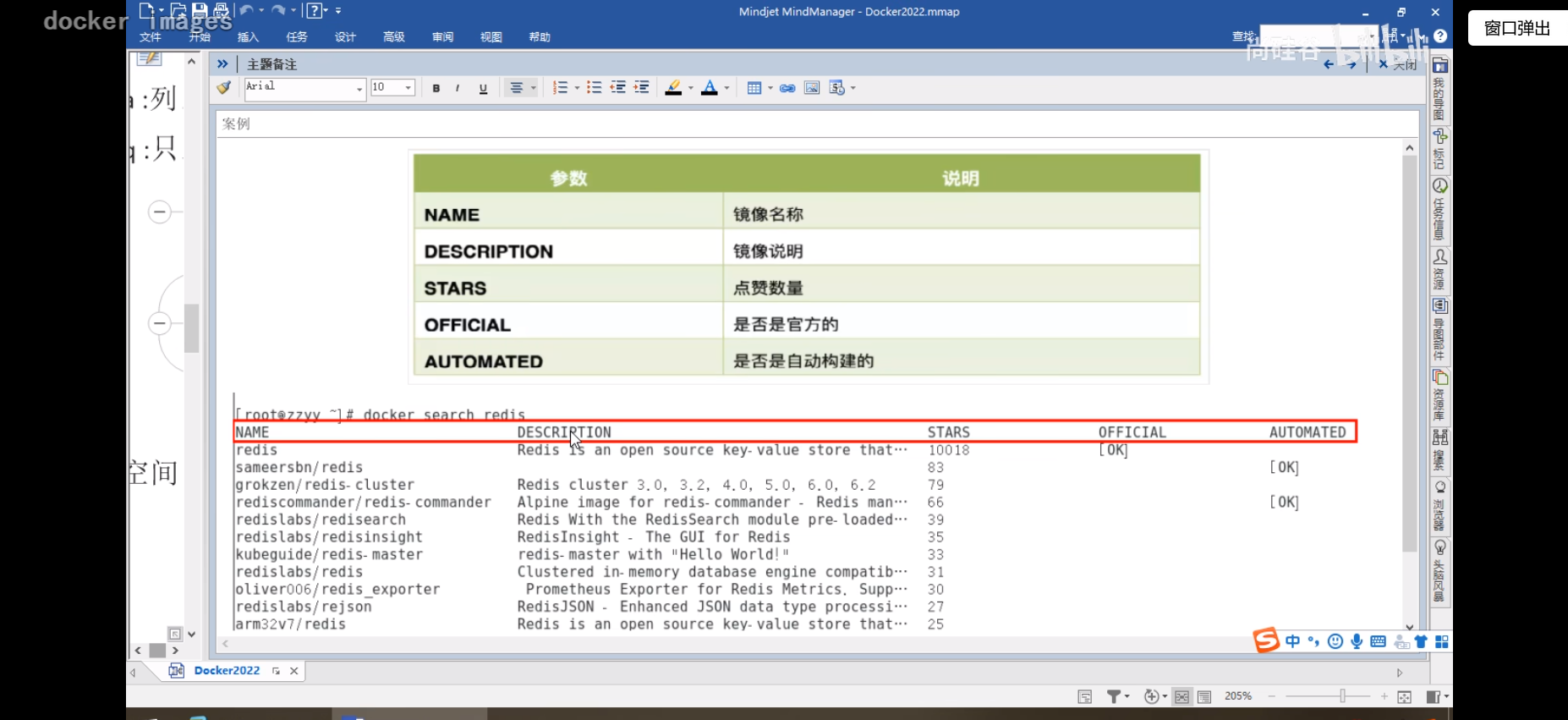Open the 任务 ribbon tab
Viewport: 1568px width, 720px height.
(x=297, y=37)
